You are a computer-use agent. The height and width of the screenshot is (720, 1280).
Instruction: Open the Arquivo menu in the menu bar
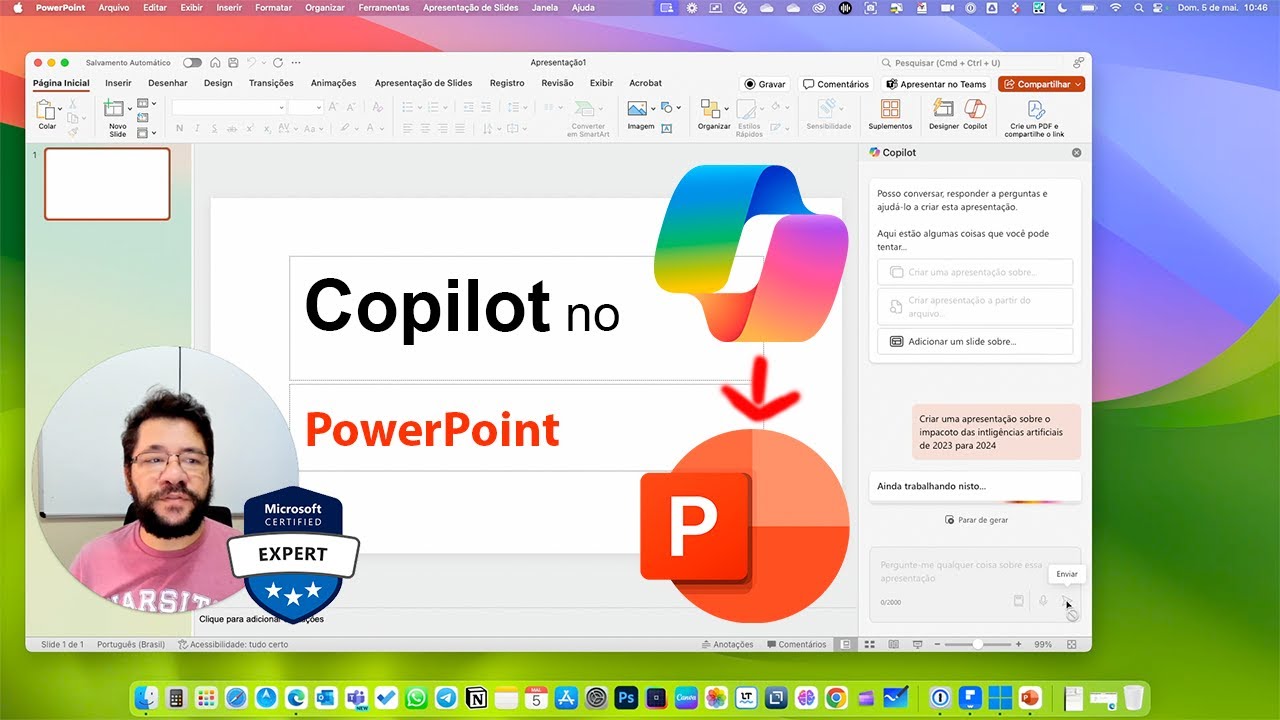point(114,7)
